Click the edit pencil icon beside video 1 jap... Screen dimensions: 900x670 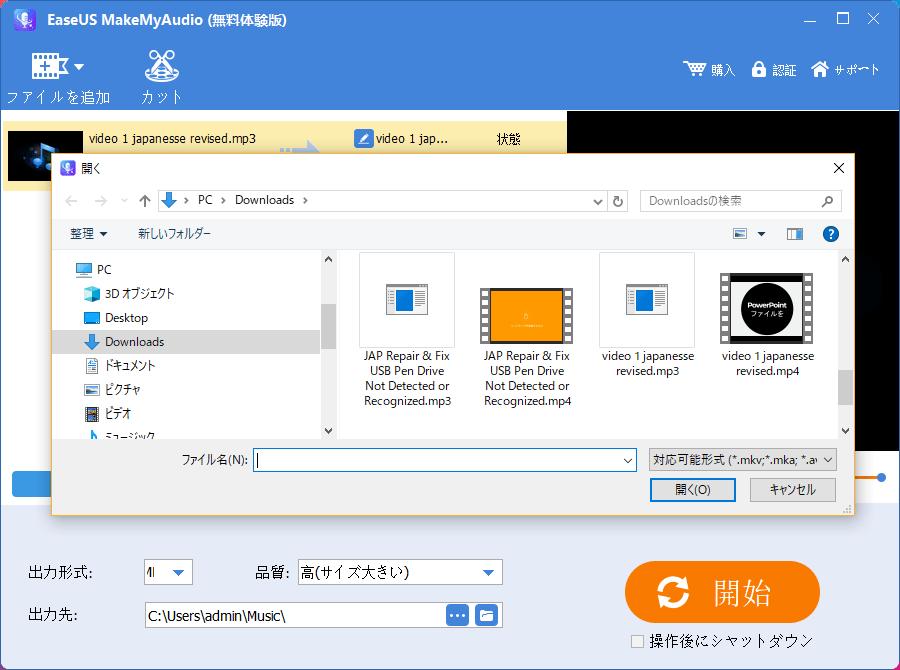click(x=363, y=138)
